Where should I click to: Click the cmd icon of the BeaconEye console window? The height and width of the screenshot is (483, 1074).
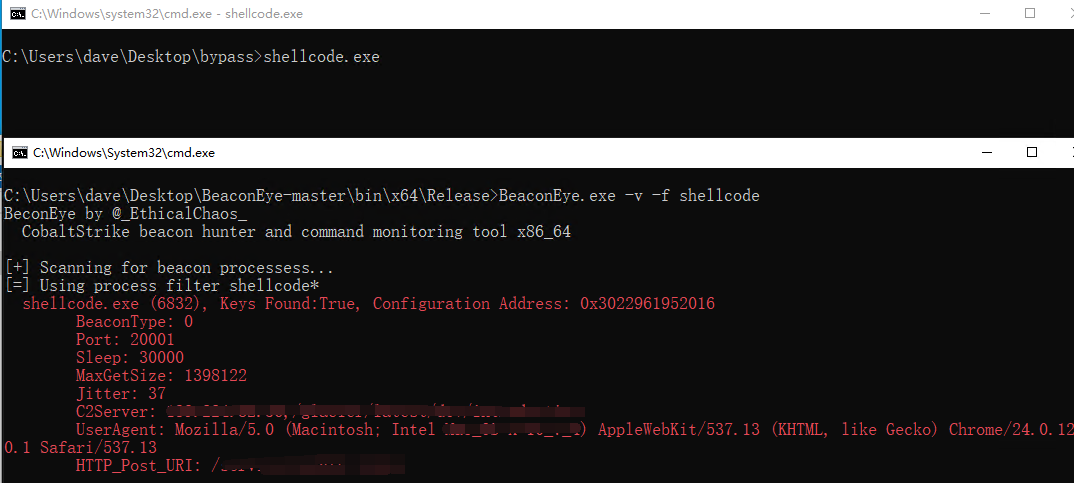click(20, 153)
